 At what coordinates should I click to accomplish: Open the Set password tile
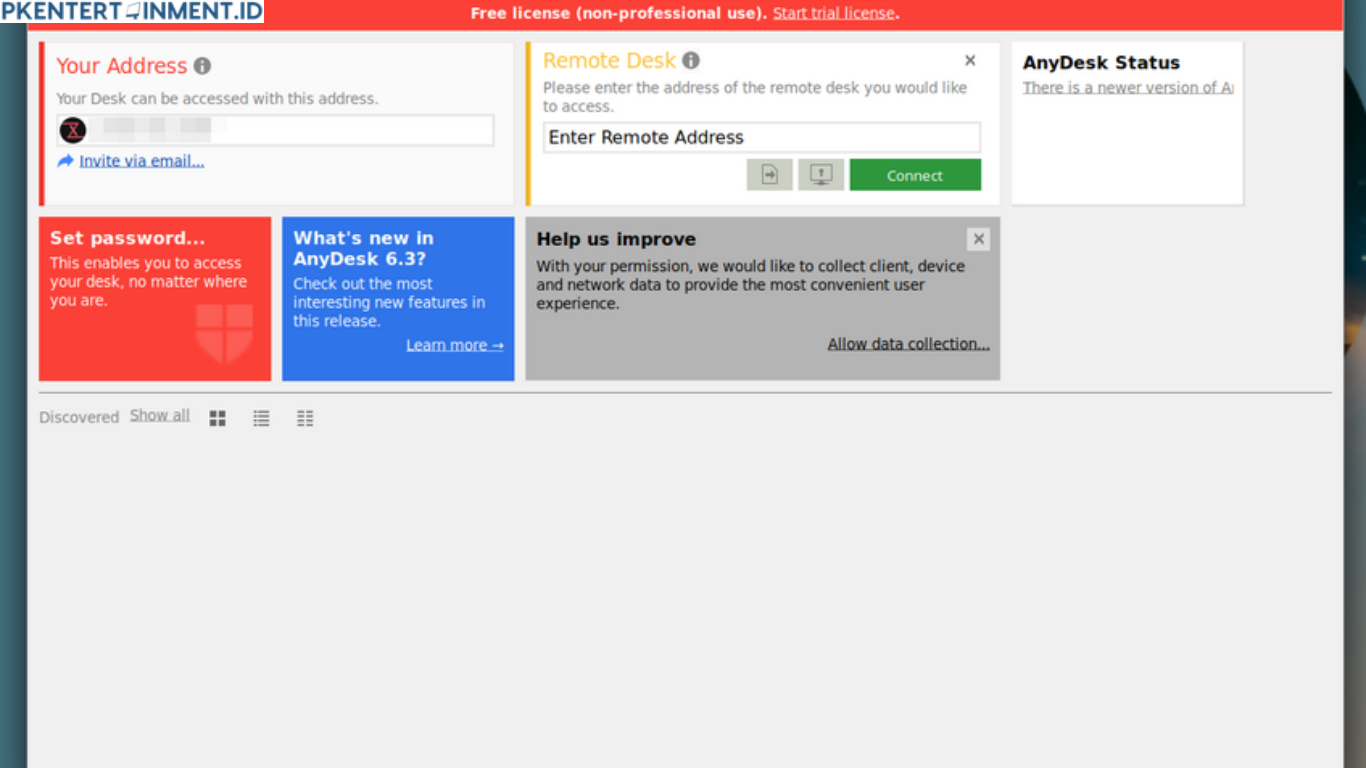[155, 299]
